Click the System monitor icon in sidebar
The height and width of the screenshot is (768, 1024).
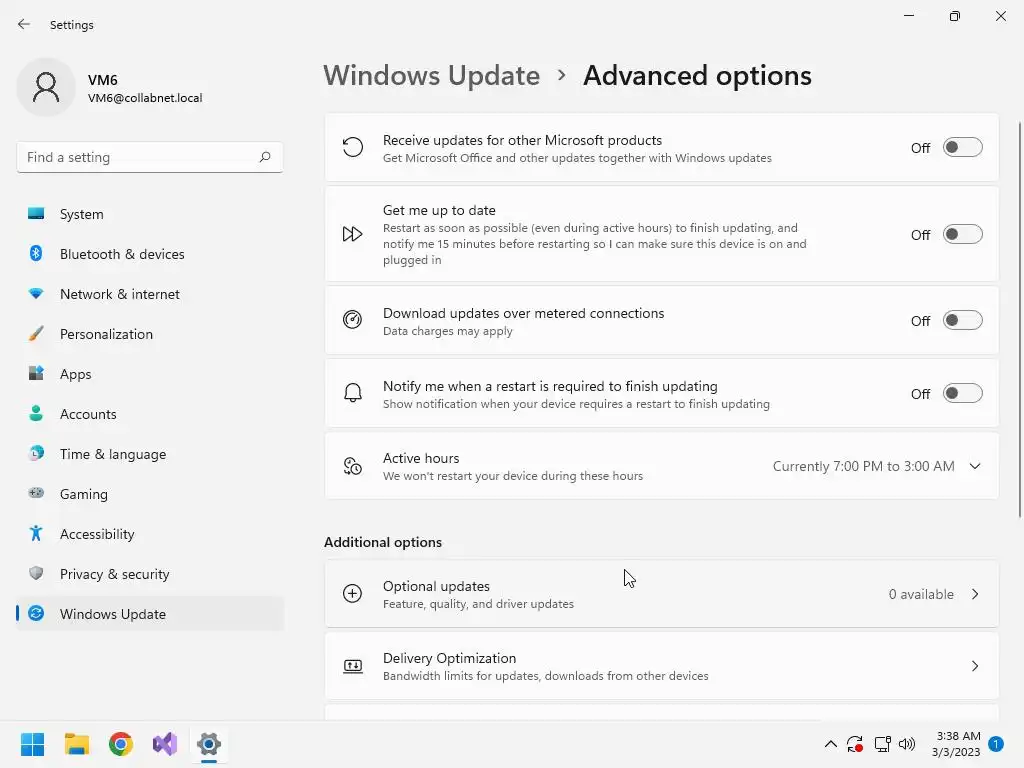36,214
